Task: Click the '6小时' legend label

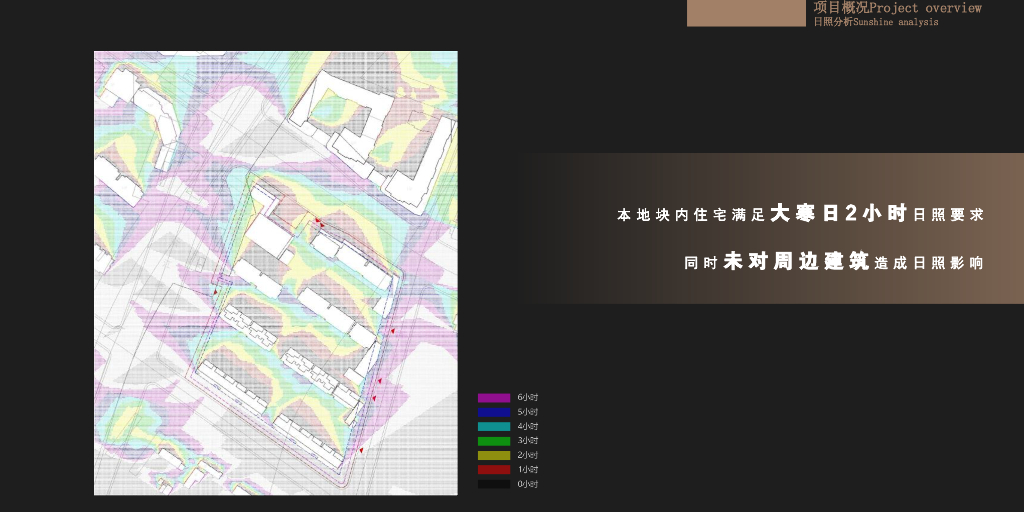Action: coord(528,397)
